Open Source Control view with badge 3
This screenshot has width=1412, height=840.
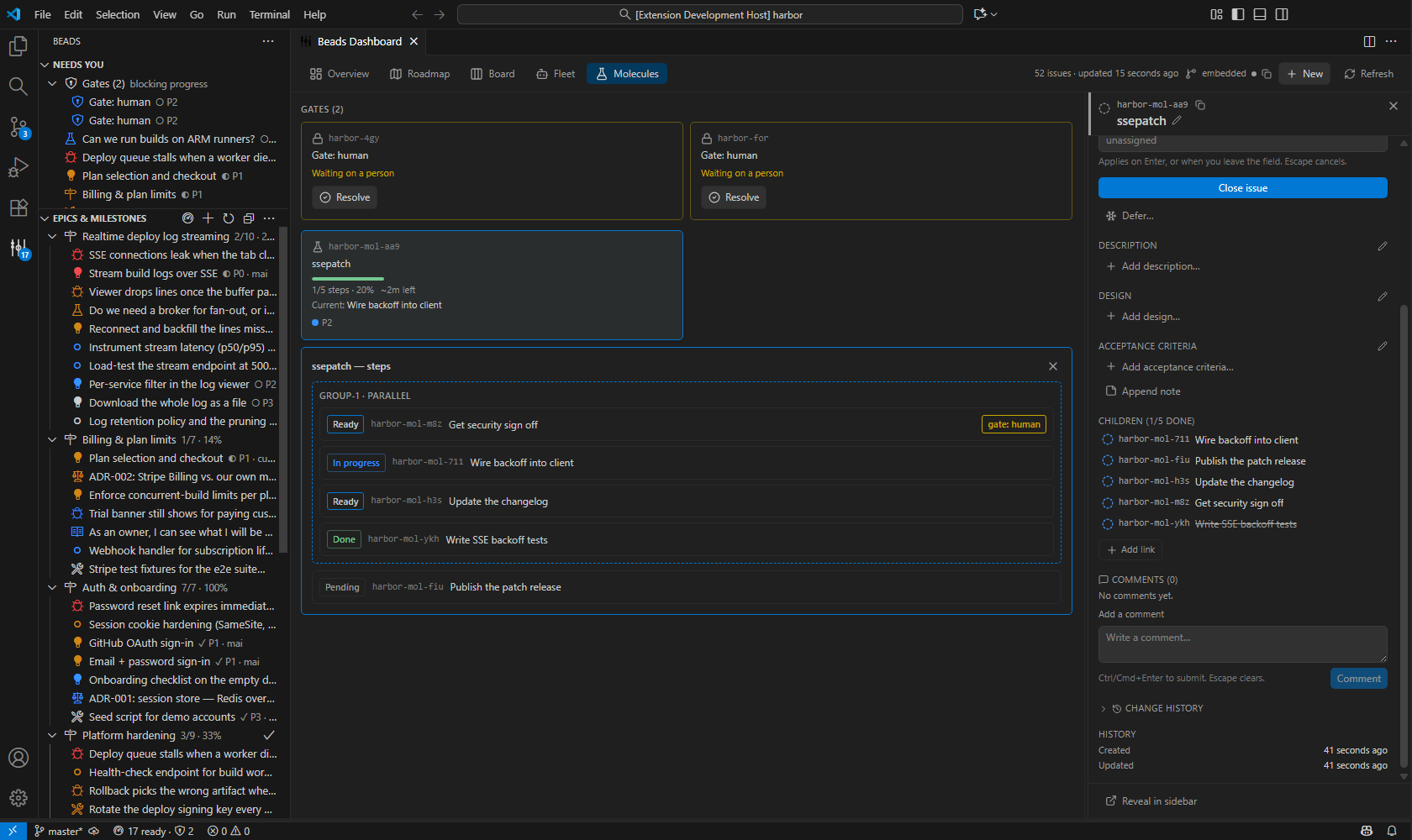pos(18,127)
